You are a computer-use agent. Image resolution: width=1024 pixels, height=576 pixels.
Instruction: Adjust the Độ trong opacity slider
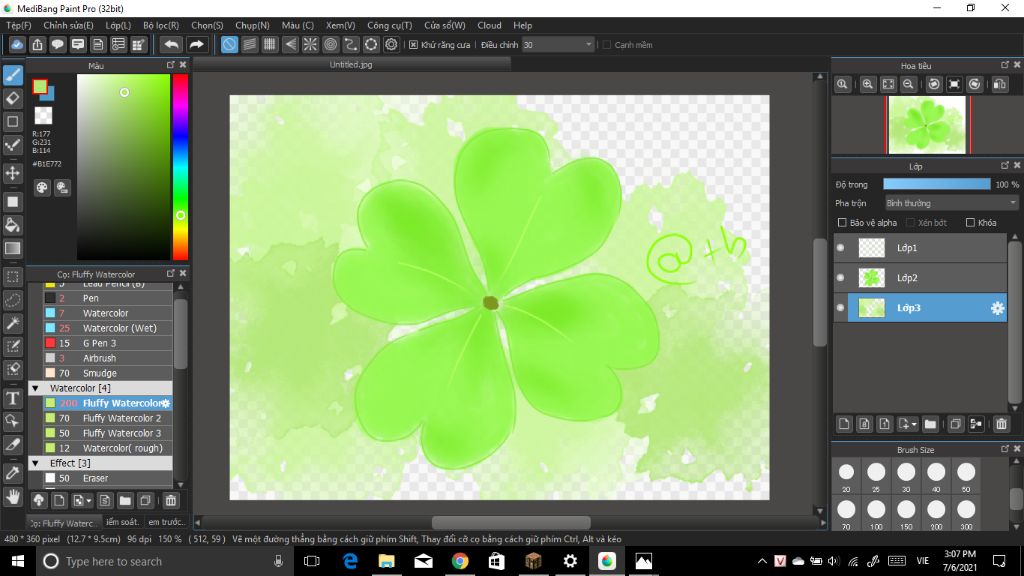click(x=936, y=185)
